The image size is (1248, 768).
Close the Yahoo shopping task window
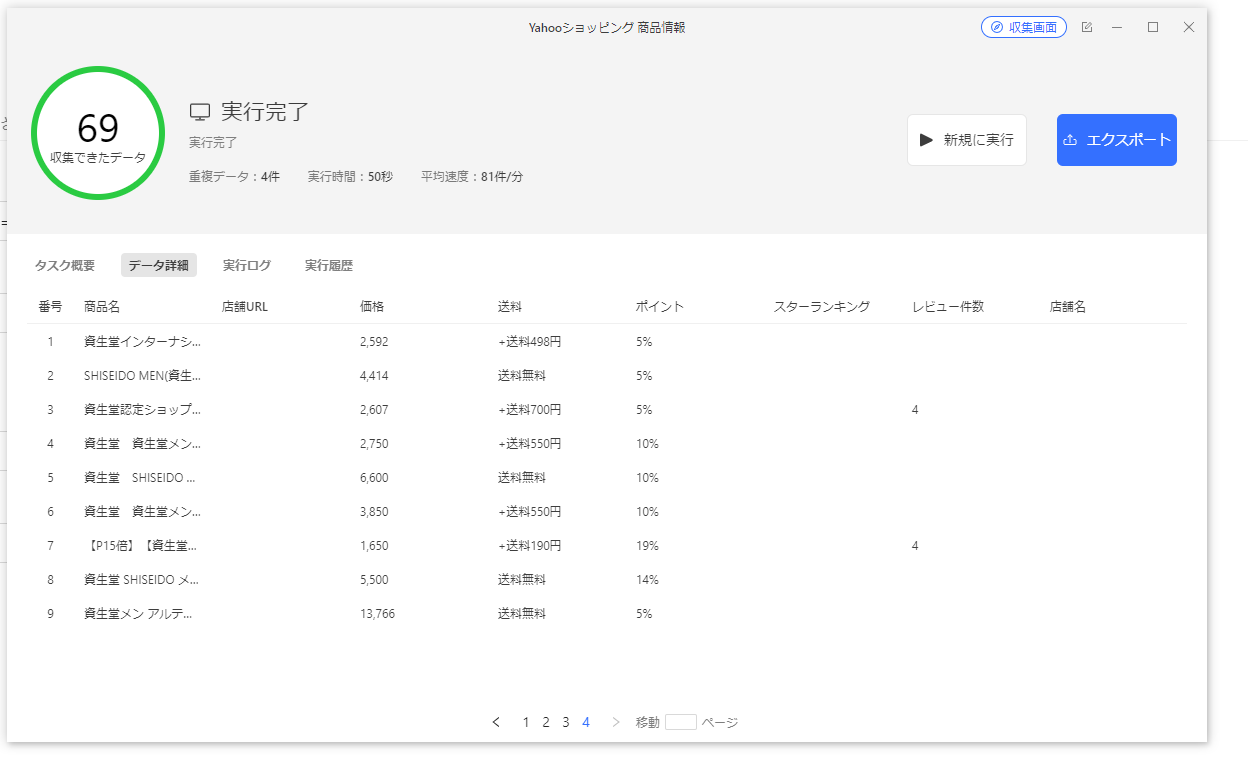[1189, 27]
